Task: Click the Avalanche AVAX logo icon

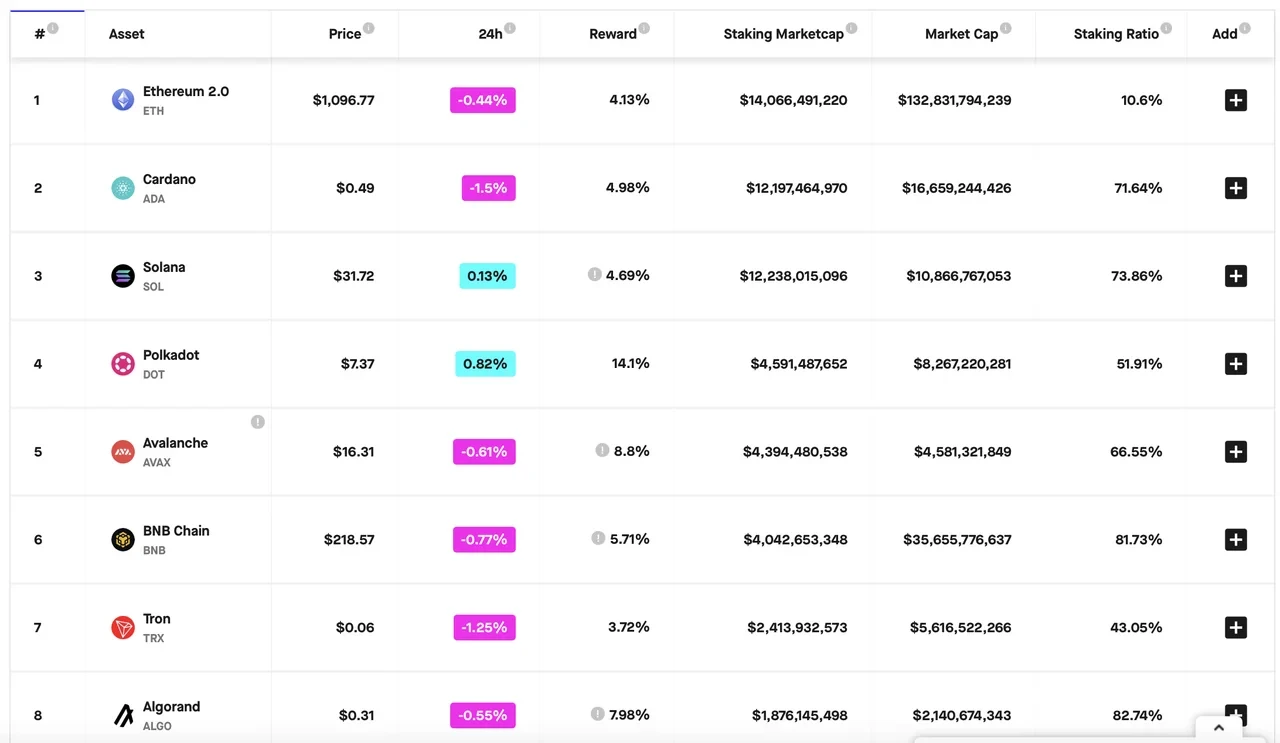Action: [x=123, y=452]
